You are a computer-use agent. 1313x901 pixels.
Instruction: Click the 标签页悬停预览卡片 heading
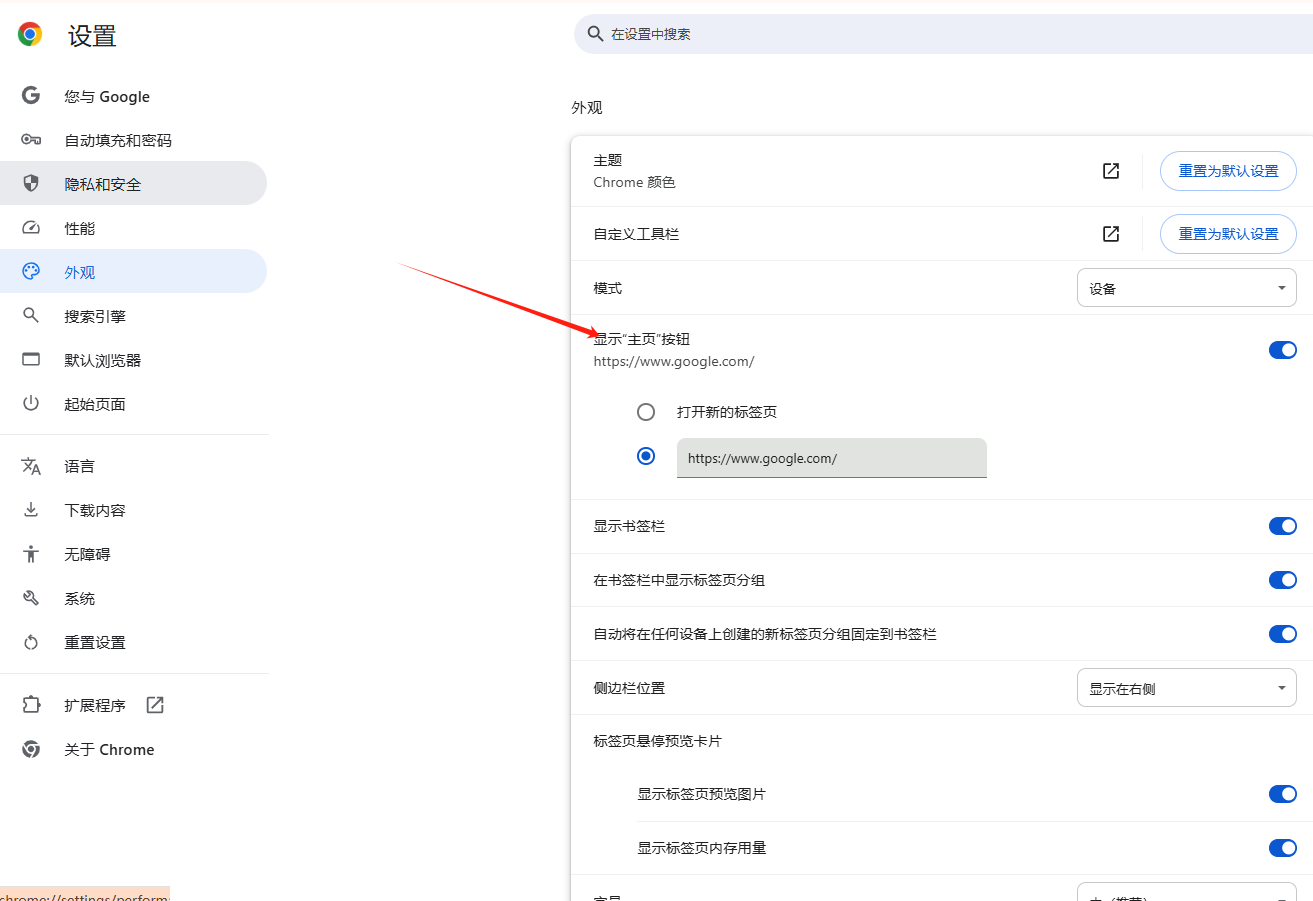click(657, 741)
